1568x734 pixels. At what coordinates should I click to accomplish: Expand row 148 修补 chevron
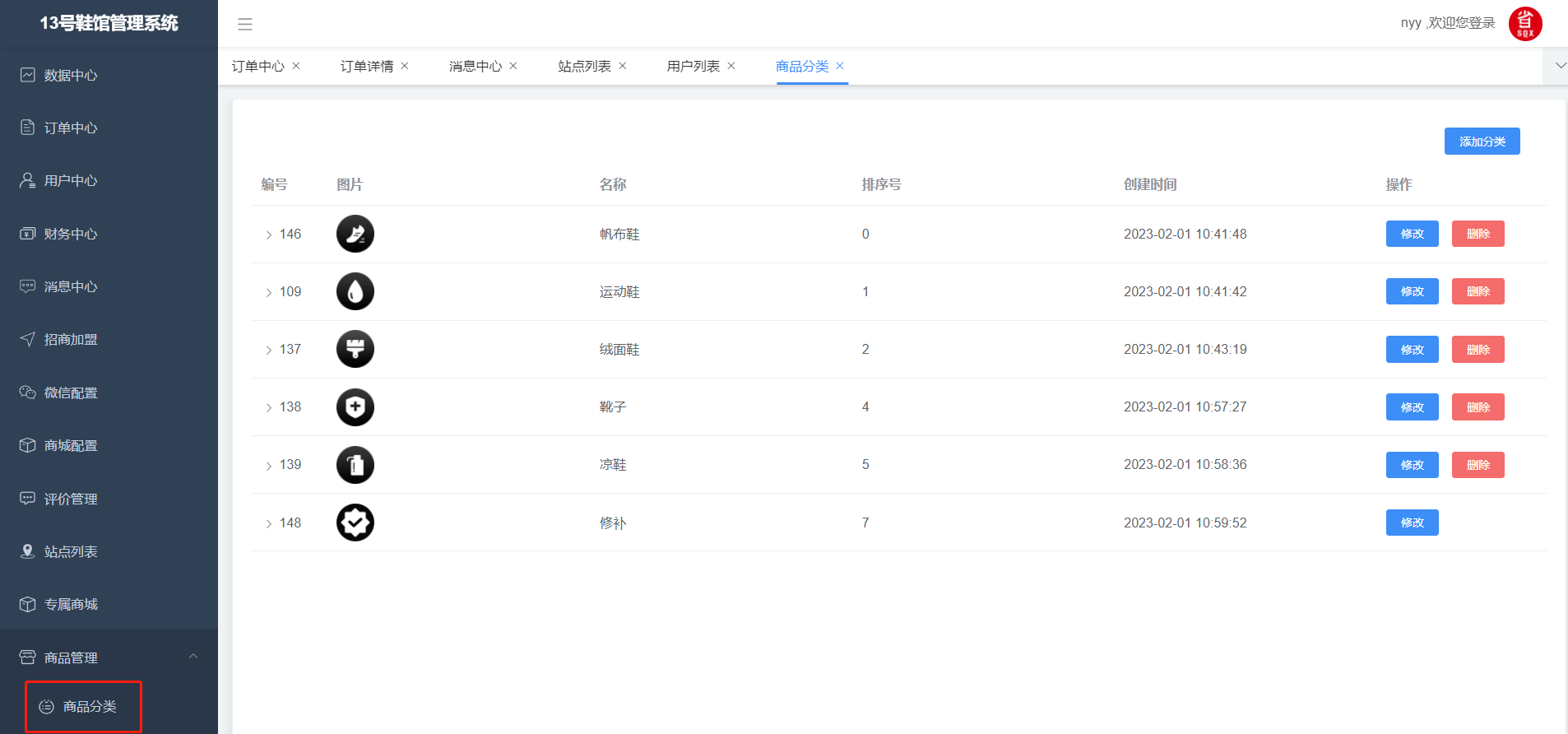coord(268,523)
